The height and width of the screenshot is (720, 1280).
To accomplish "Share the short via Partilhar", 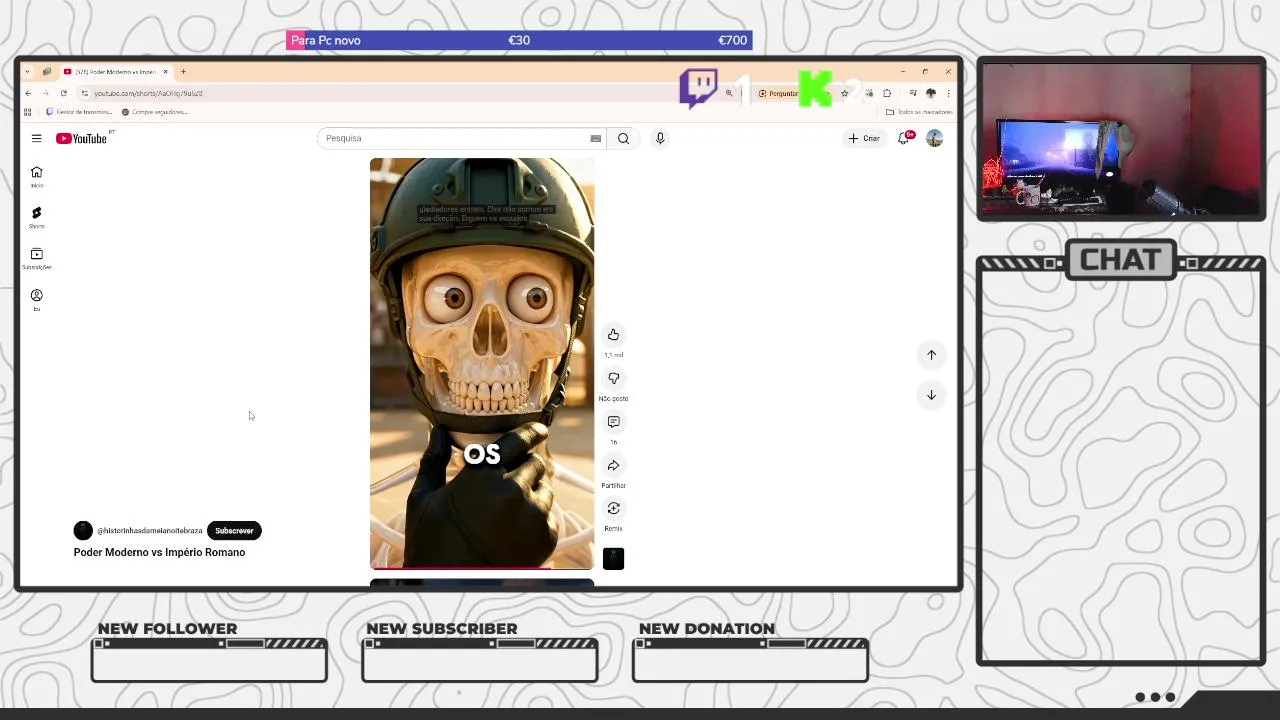I will [613, 465].
